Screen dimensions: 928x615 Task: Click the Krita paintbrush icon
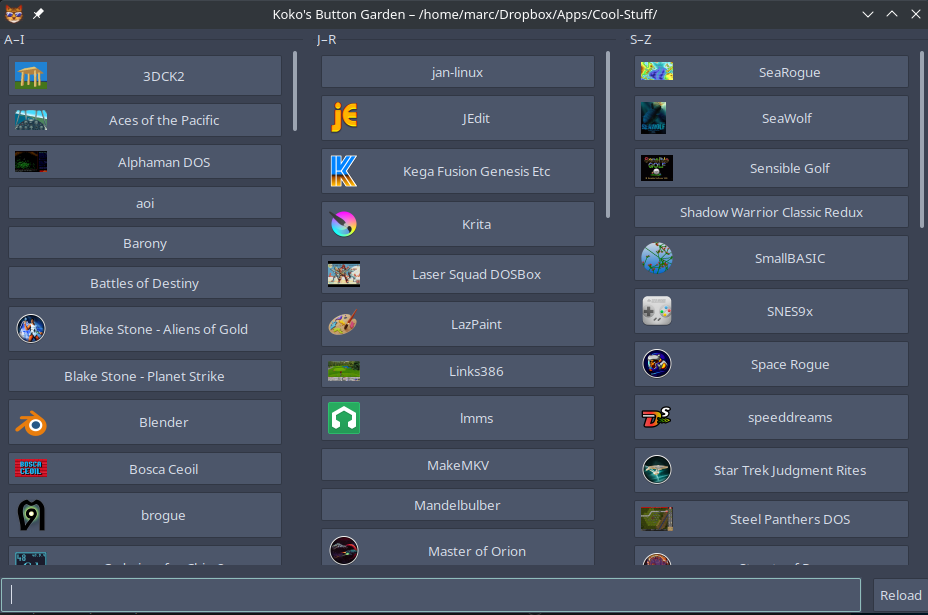coord(344,224)
